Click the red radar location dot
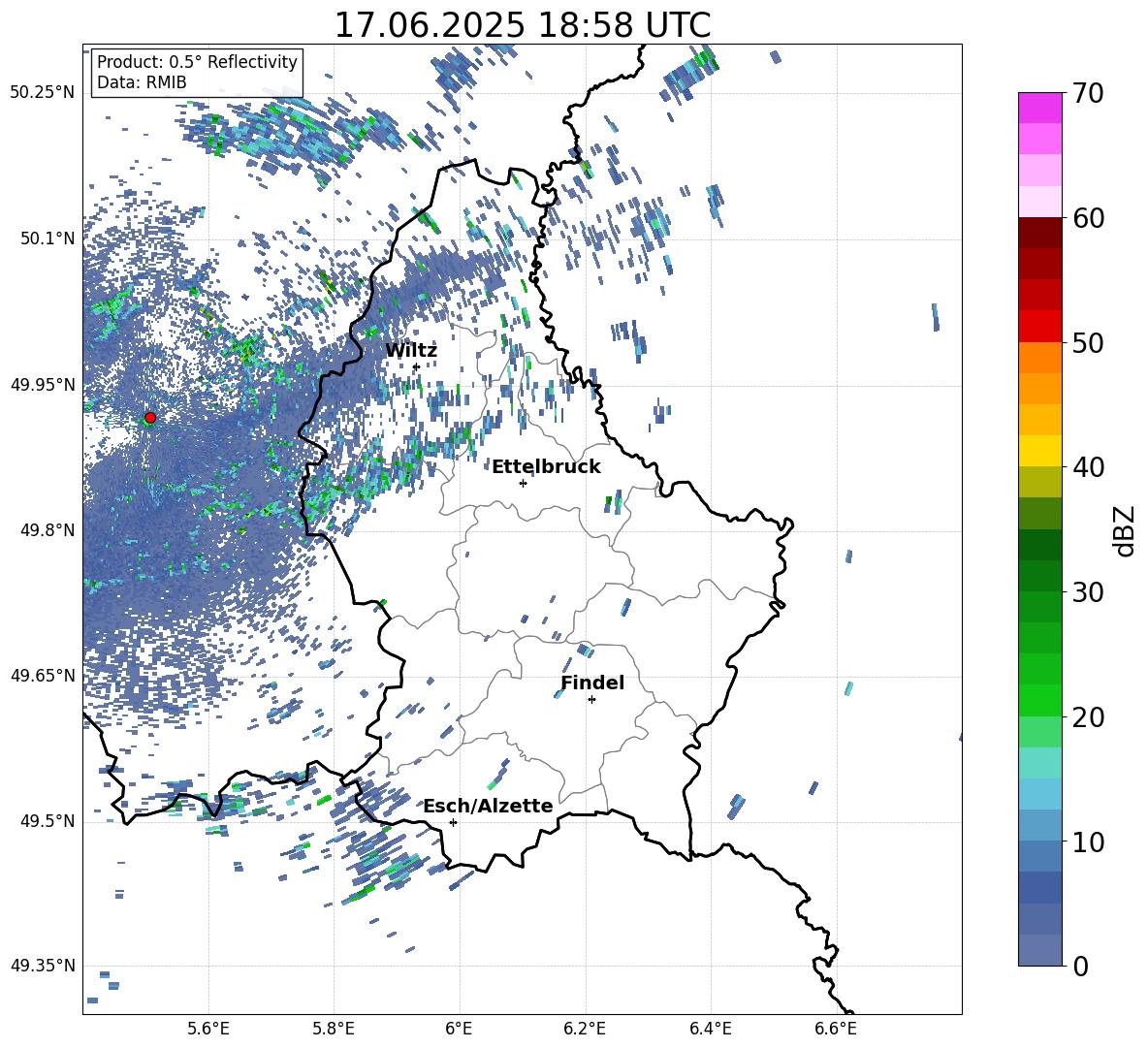 [x=150, y=418]
